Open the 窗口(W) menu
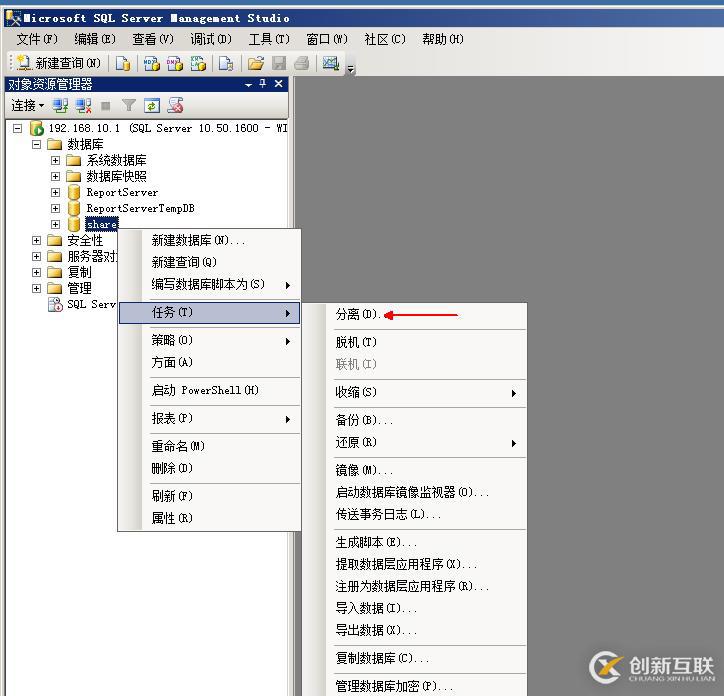 [327, 39]
